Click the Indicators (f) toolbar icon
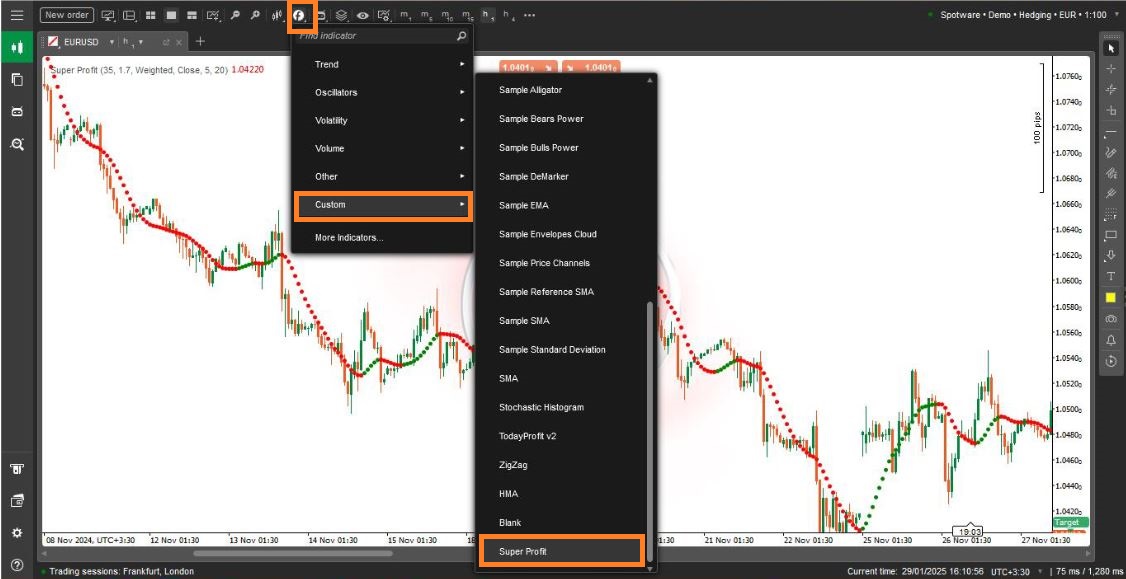Image resolution: width=1126 pixels, height=579 pixels. click(x=299, y=16)
